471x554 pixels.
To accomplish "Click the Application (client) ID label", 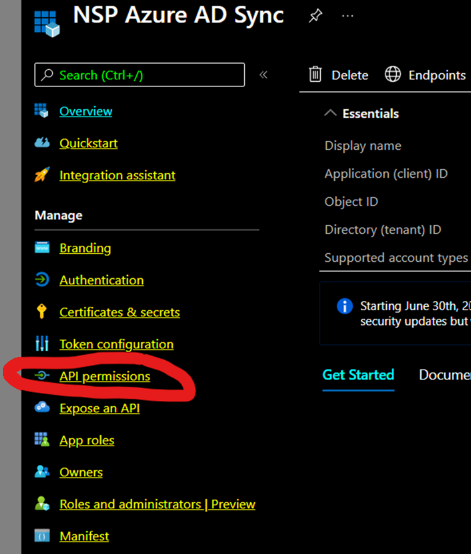I will pyautogui.click(x=386, y=174).
